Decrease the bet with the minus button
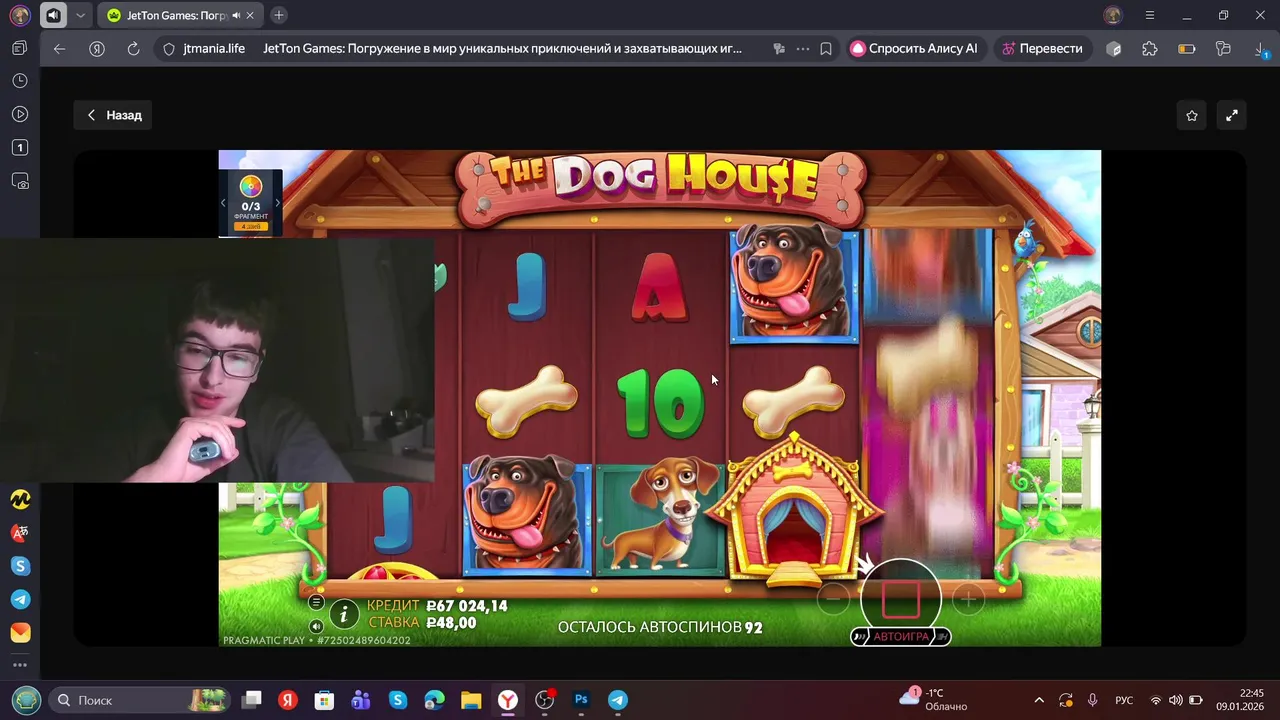Screen dimensions: 1280x720 pos(832,599)
